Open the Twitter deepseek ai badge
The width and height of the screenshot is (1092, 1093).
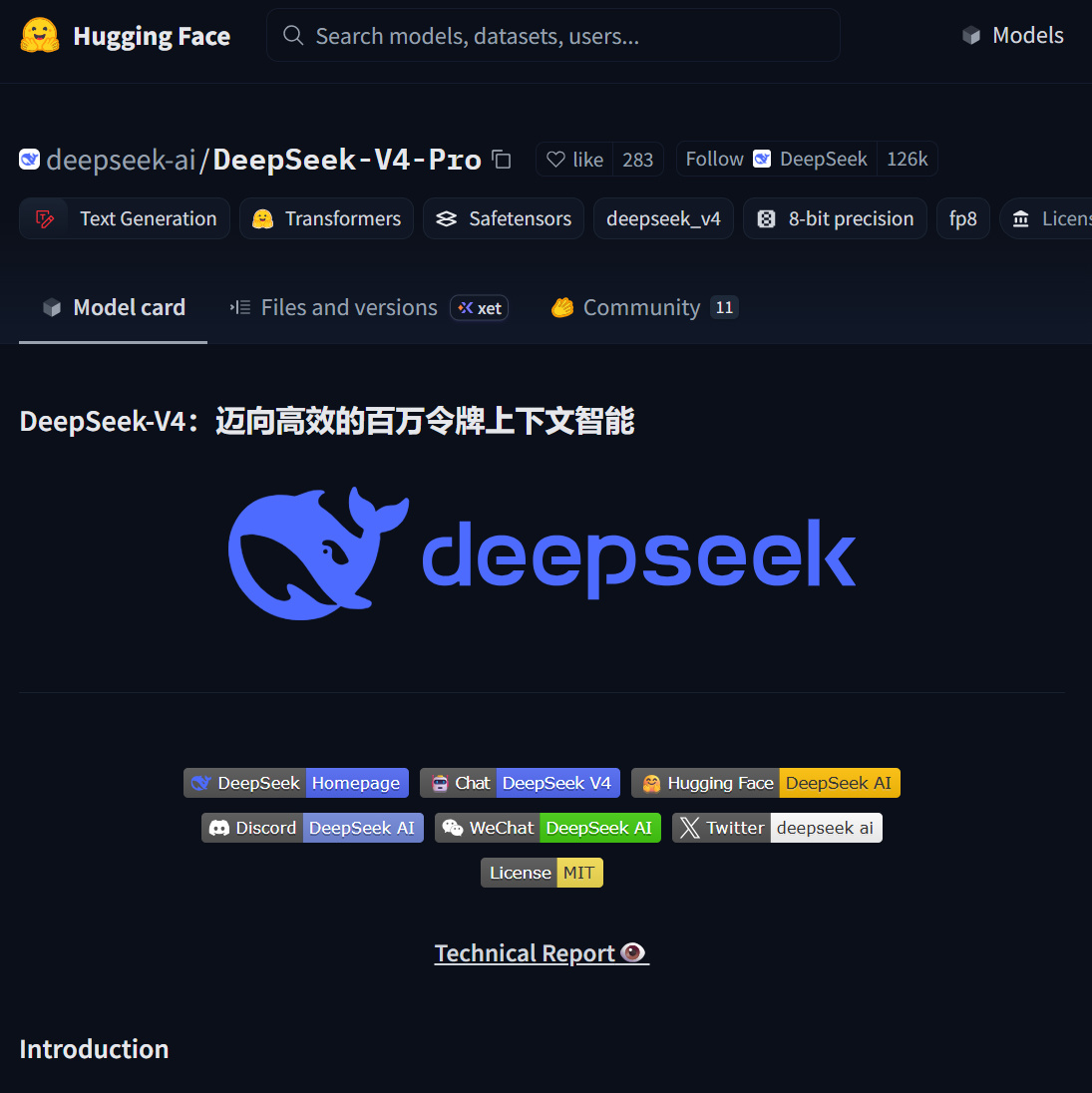click(x=777, y=828)
